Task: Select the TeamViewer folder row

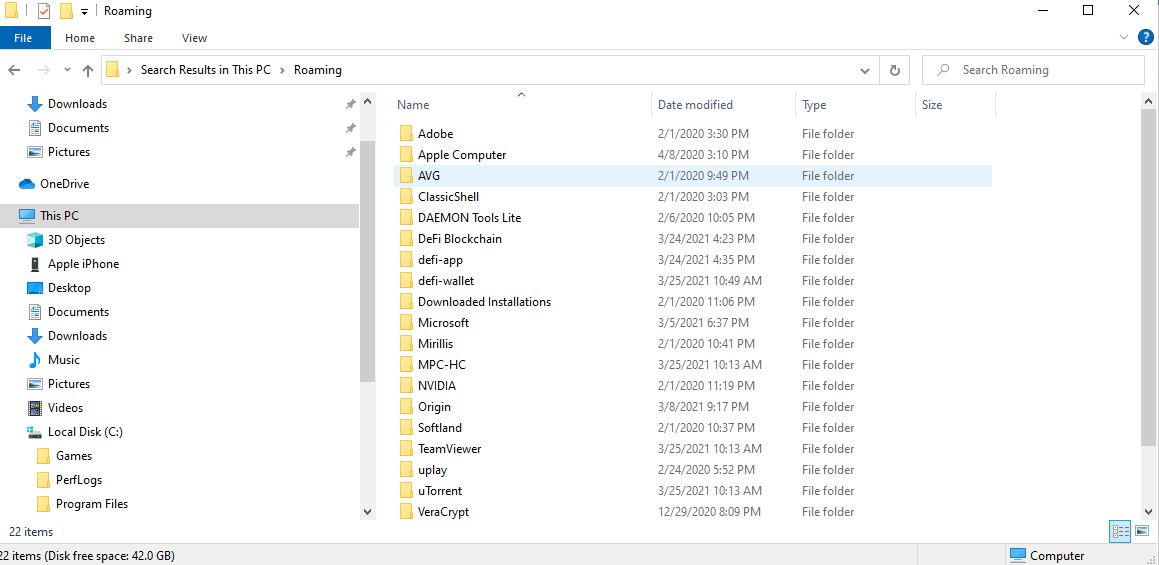Action: point(694,449)
